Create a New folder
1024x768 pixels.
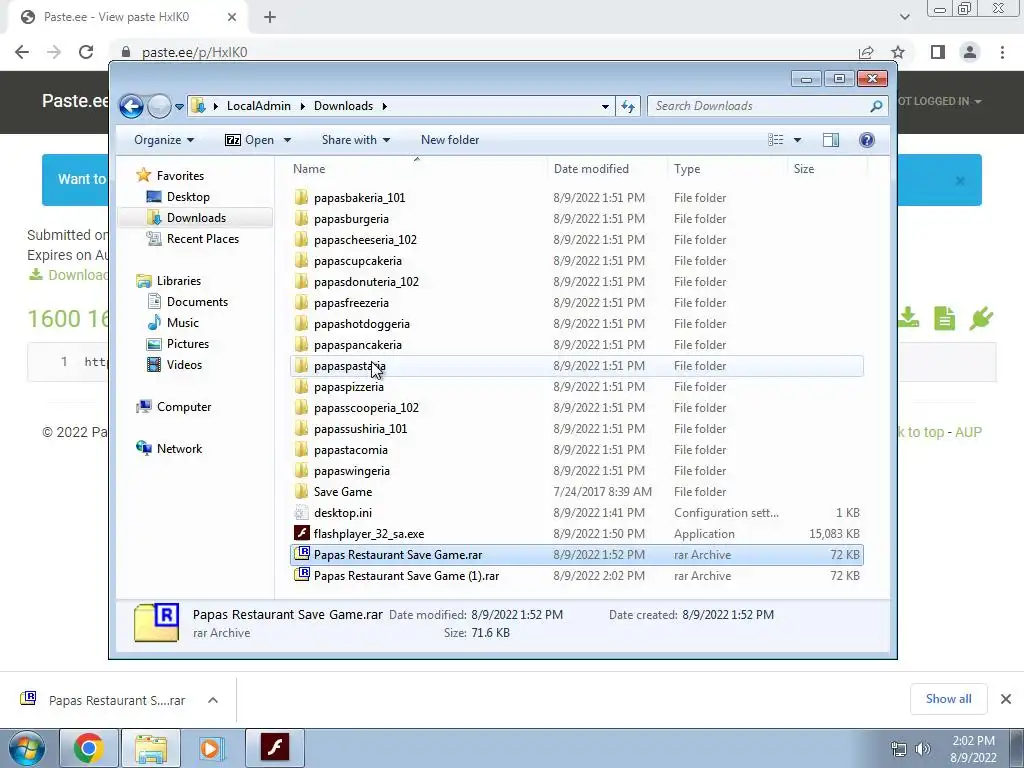pyautogui.click(x=450, y=140)
